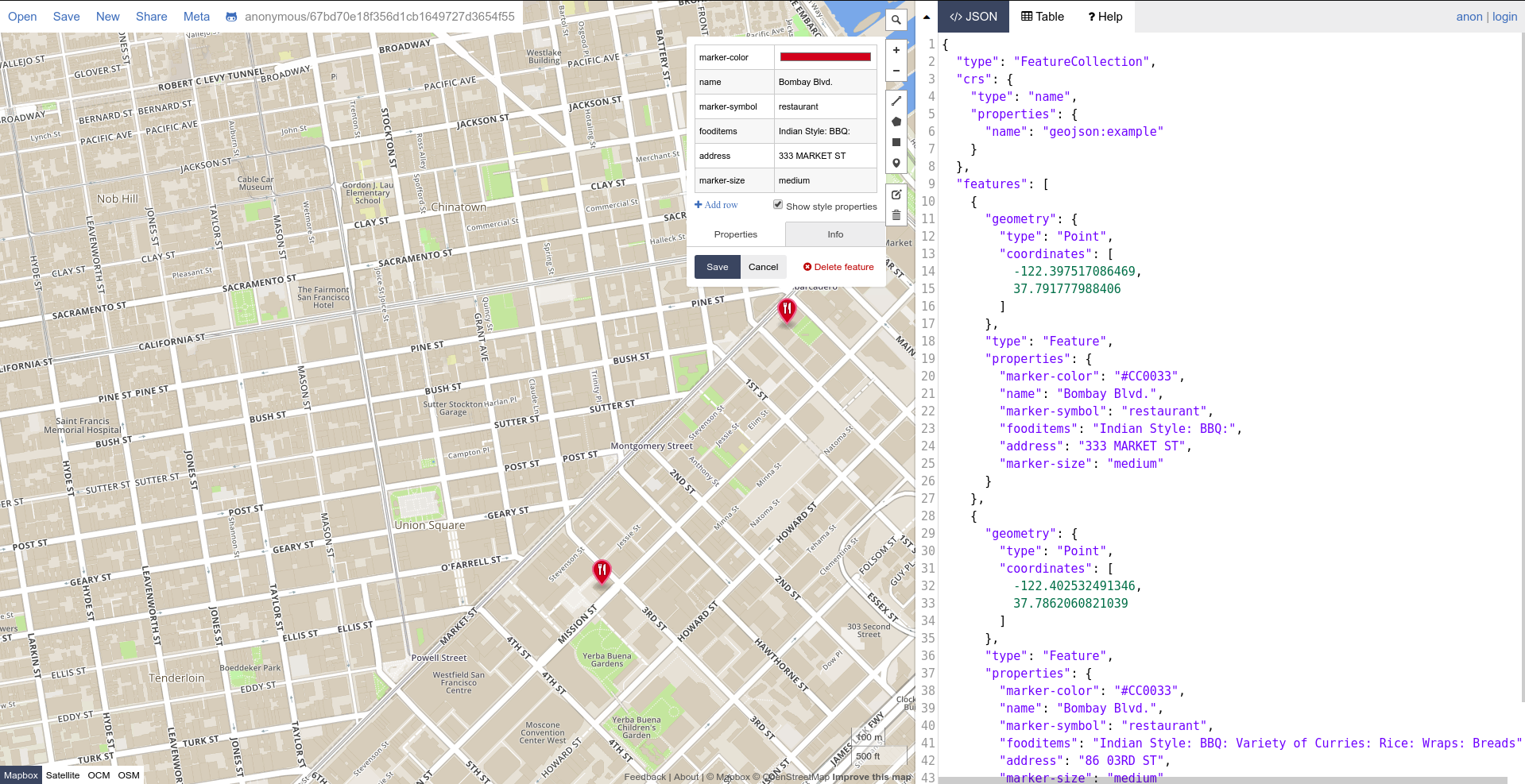Select the polygon drawing tool
The image size is (1525, 784).
click(x=896, y=121)
